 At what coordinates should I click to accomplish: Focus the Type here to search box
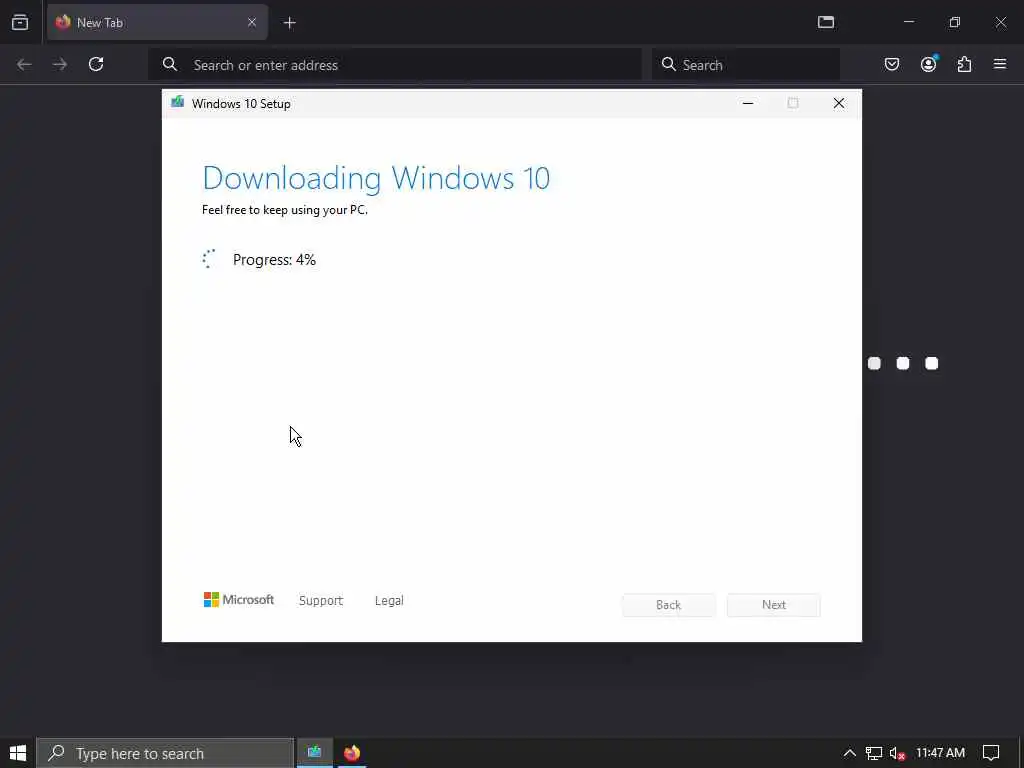click(x=165, y=754)
